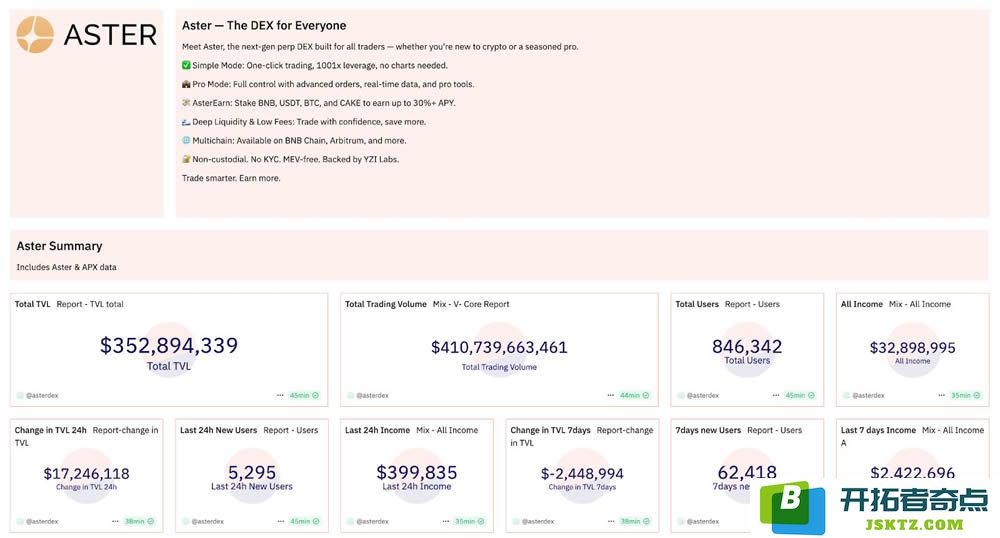Click the 'Trade smarter. Earn more.' text

(x=231, y=178)
